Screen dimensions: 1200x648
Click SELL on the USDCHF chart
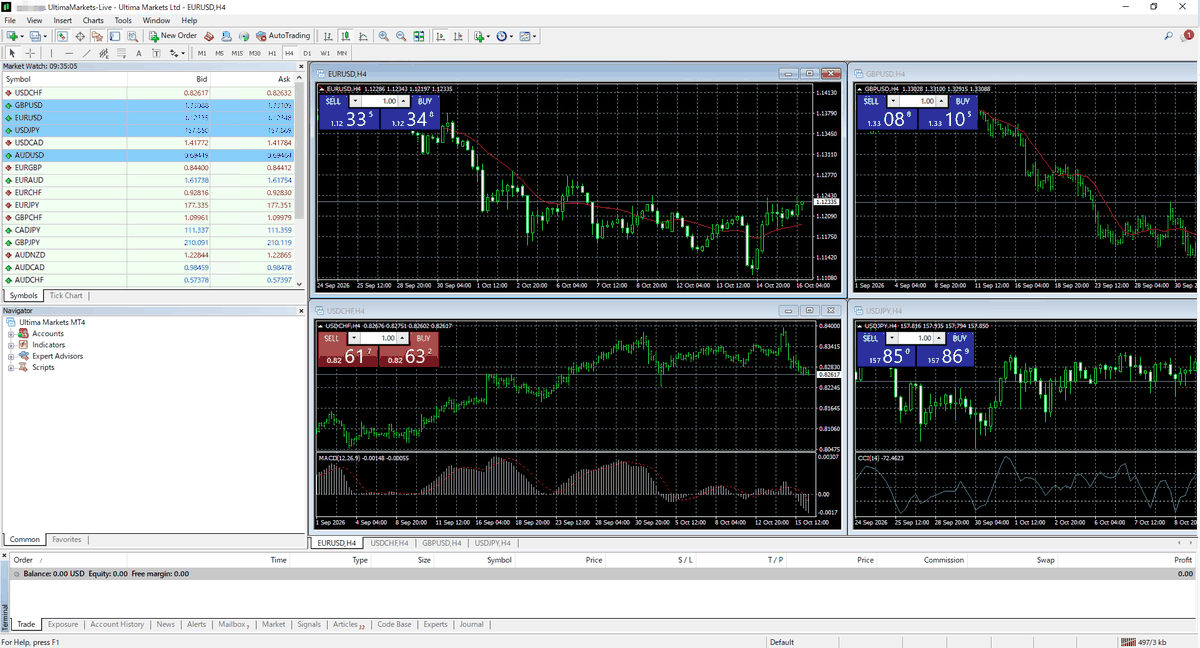click(x=333, y=339)
